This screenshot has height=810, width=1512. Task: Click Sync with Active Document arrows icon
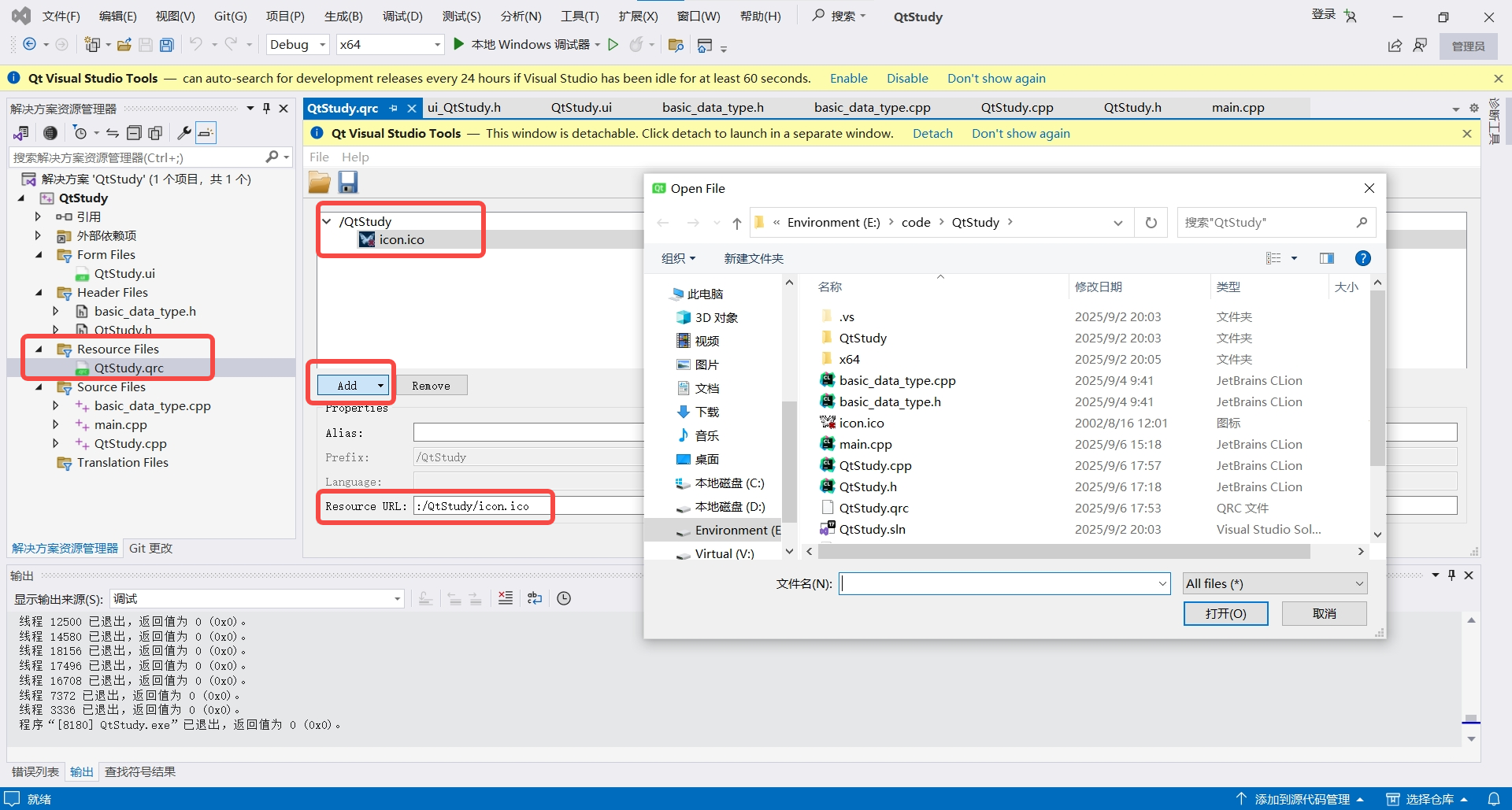click(113, 133)
